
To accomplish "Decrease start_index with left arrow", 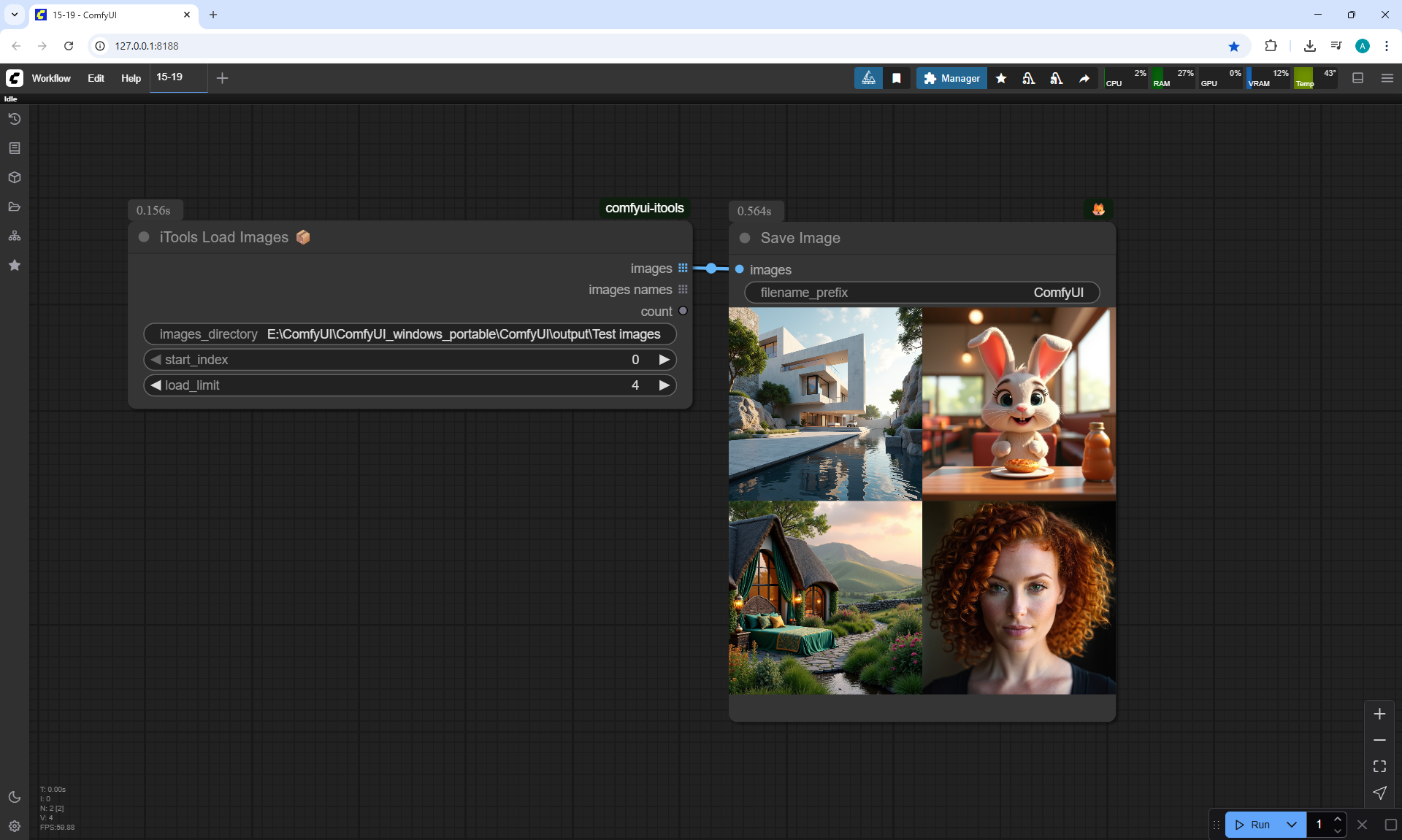I will click(156, 360).
